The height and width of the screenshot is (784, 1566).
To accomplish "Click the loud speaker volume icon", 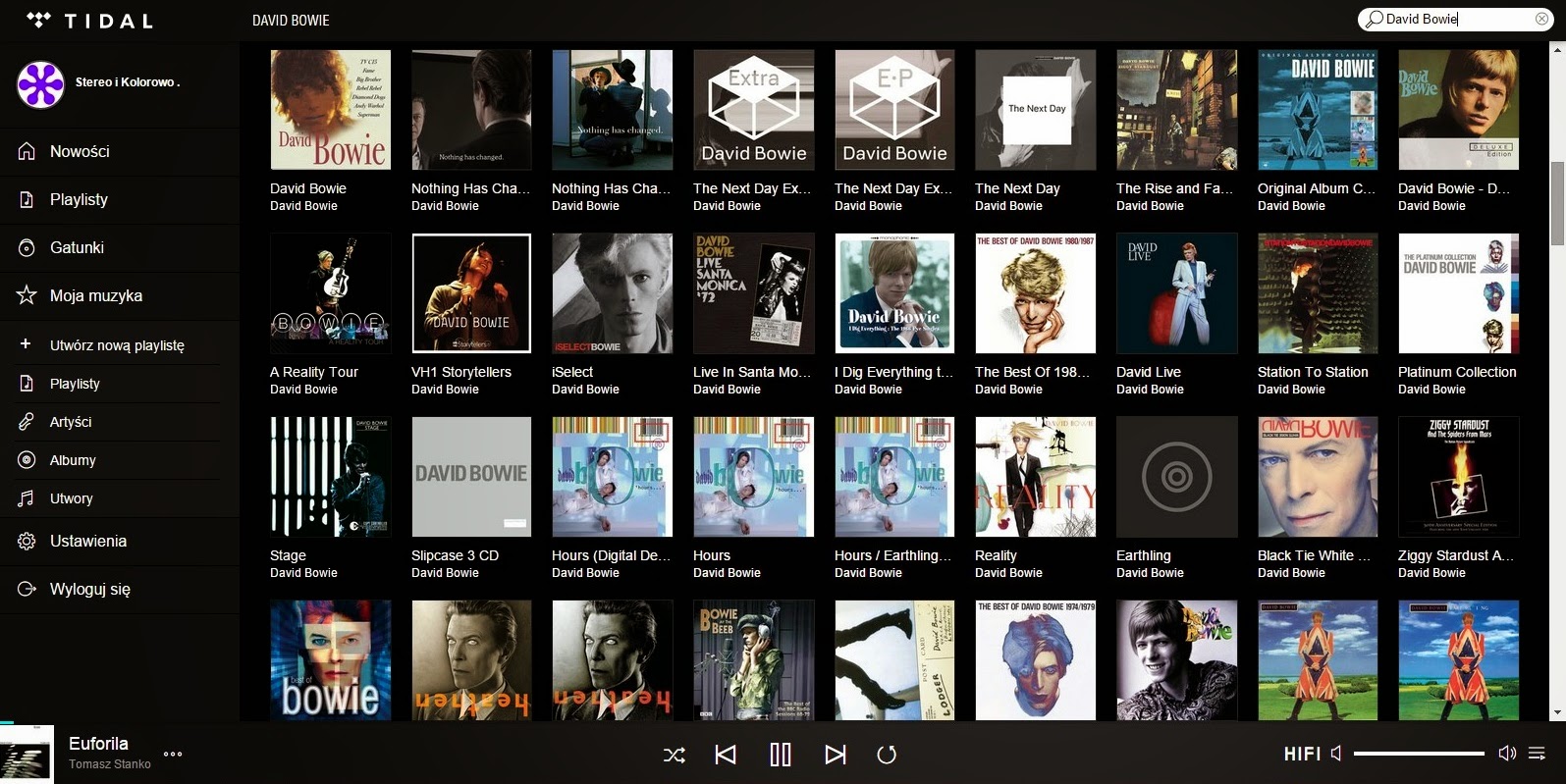I will [x=1507, y=754].
